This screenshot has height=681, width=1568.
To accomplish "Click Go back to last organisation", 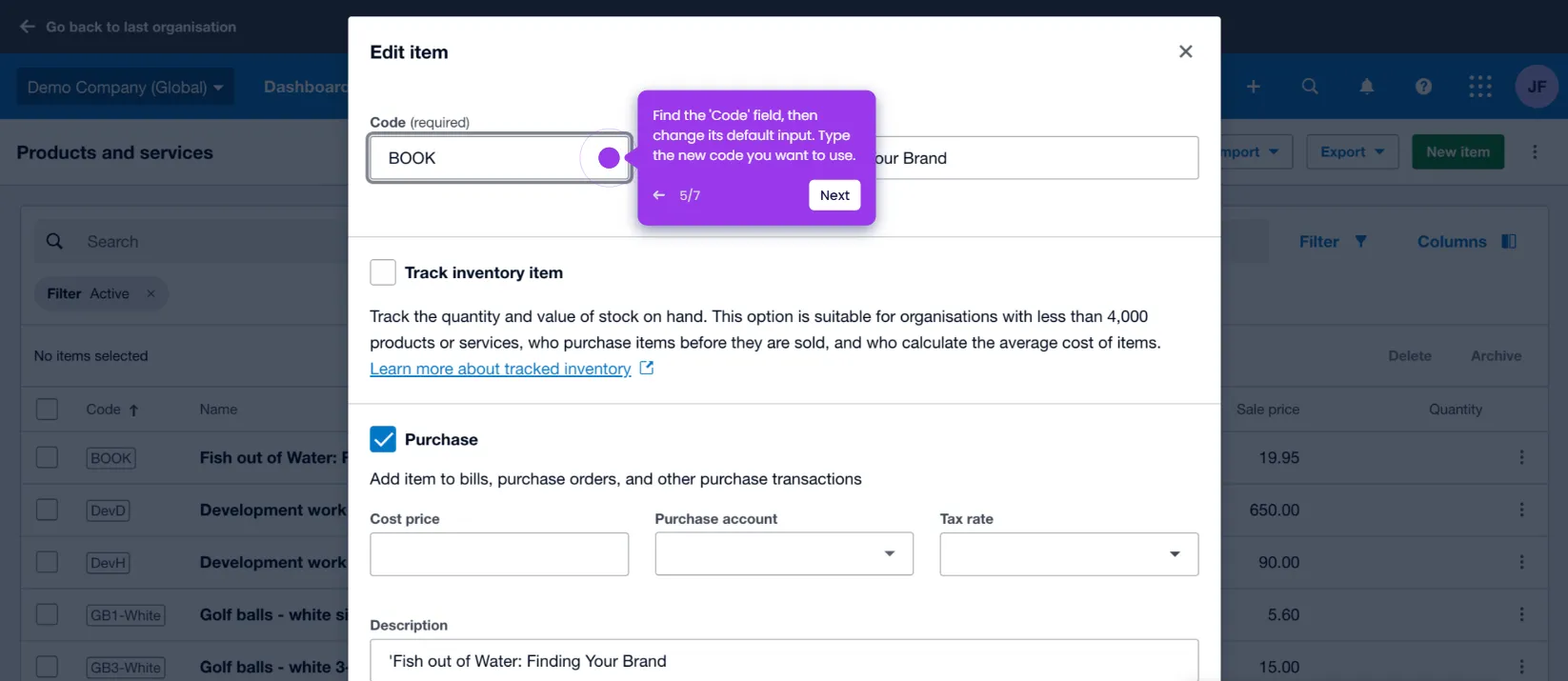I will click(141, 27).
